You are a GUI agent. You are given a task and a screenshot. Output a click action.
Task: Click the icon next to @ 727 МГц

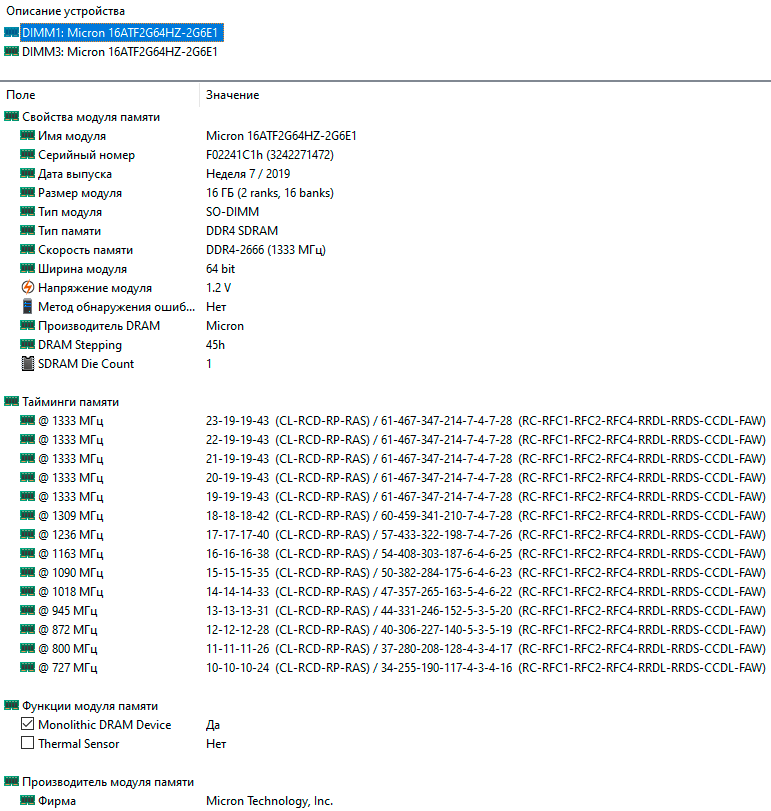point(27,668)
